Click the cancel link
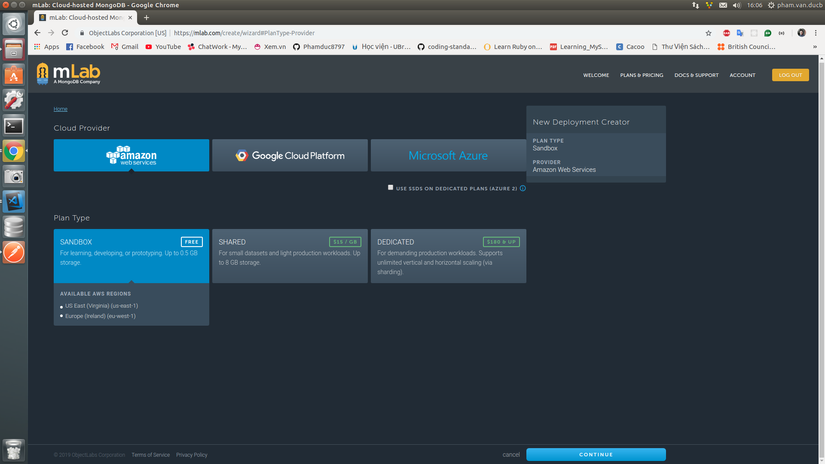 point(511,455)
